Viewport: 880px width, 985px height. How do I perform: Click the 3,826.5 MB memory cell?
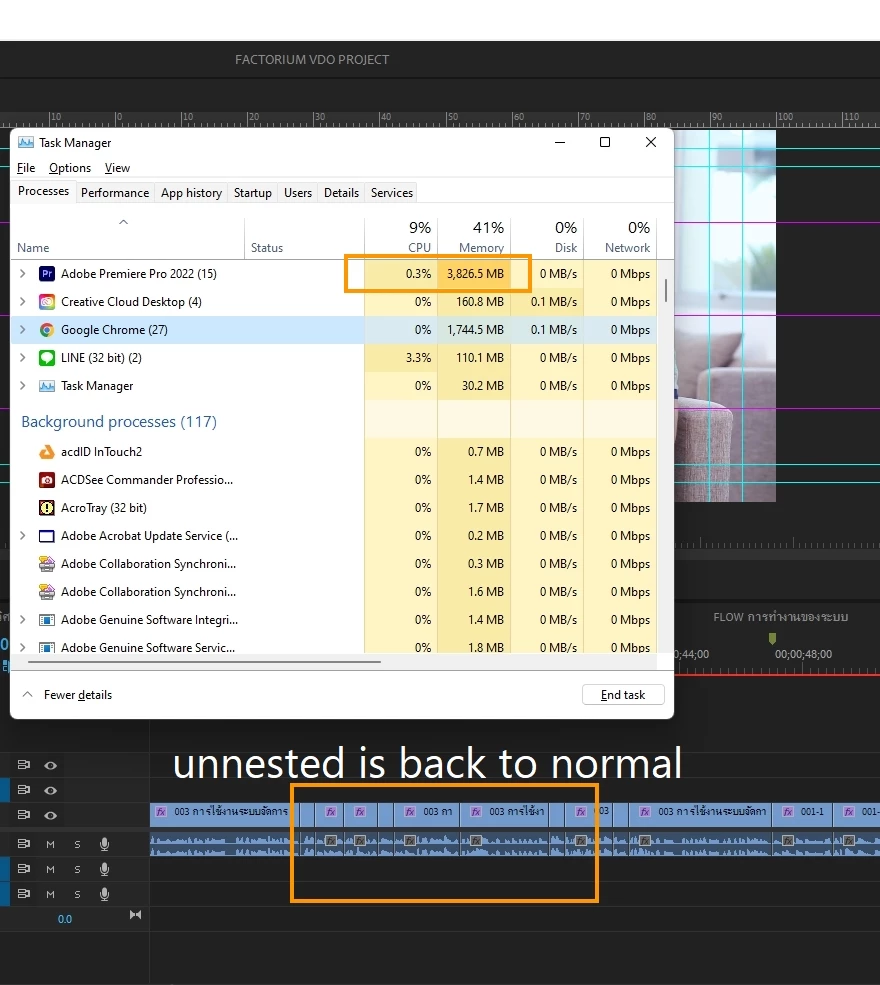[475, 274]
